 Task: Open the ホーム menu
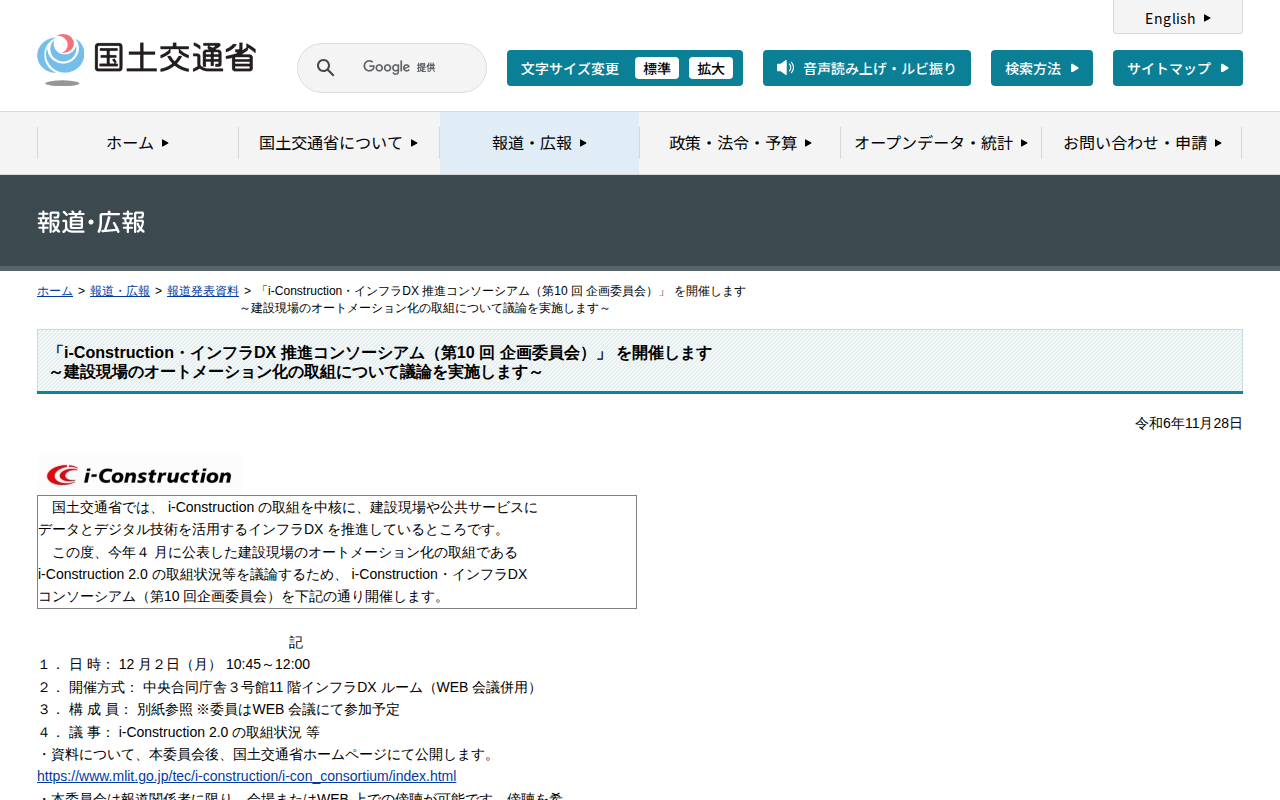click(x=138, y=143)
